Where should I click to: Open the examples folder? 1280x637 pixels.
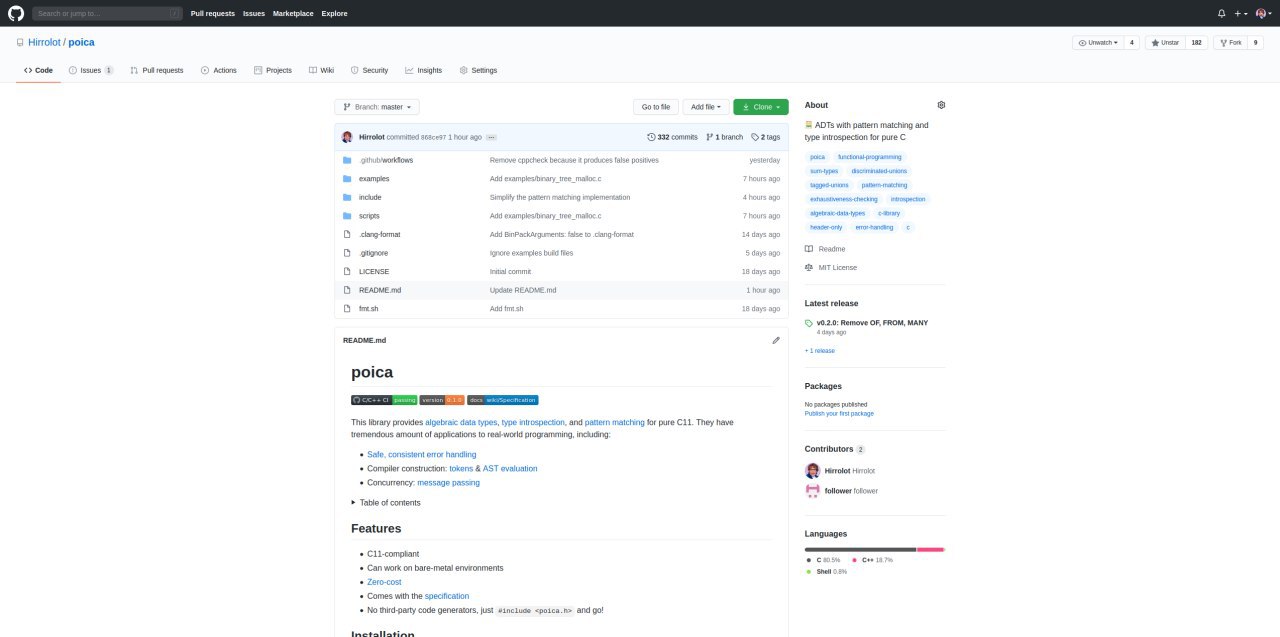[x=374, y=179]
